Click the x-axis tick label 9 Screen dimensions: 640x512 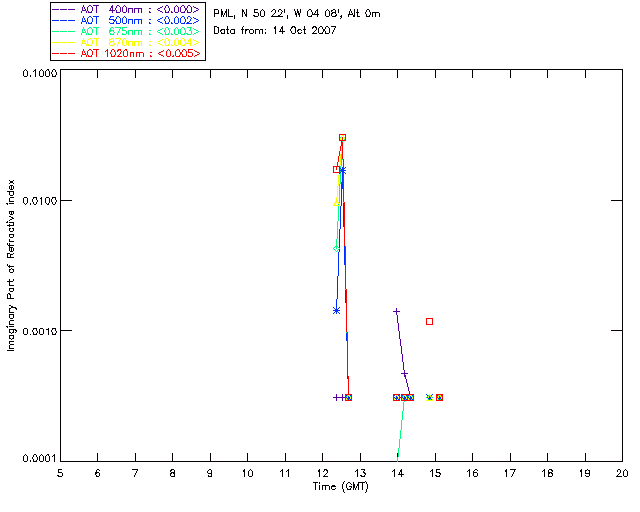coord(210,473)
